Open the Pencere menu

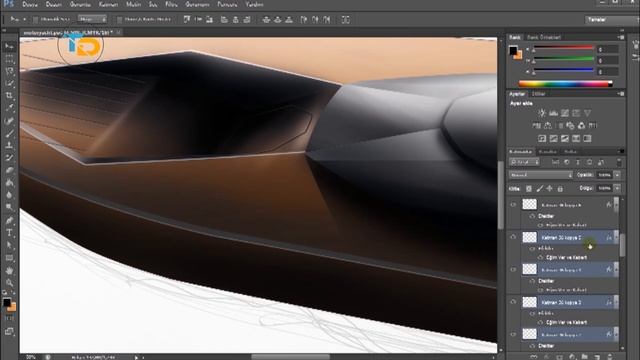pos(227,4)
